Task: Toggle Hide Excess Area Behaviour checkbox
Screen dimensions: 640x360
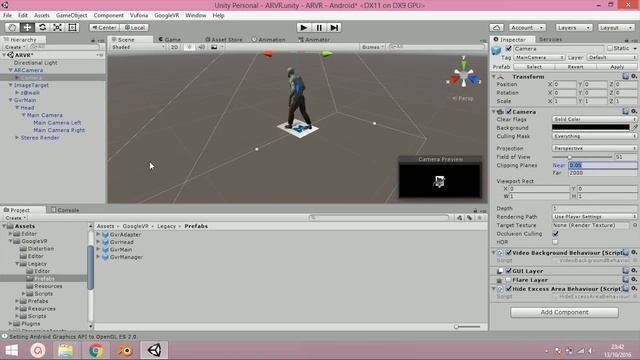Action: 509,289
